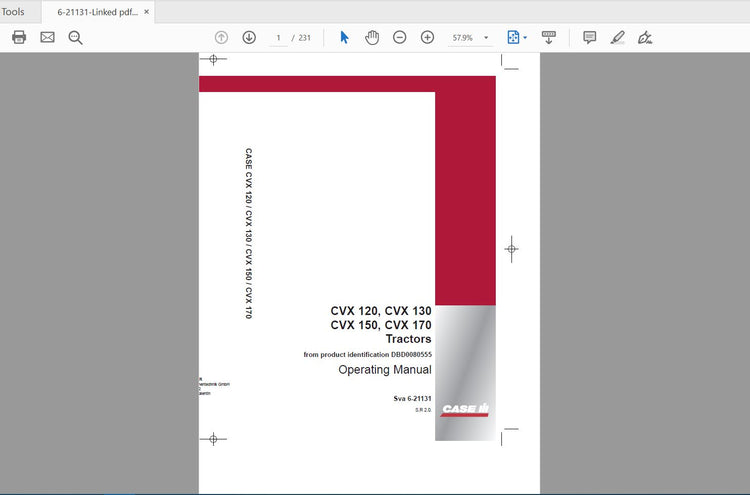Go to the next page arrow
The height and width of the screenshot is (495, 750).
249,37
